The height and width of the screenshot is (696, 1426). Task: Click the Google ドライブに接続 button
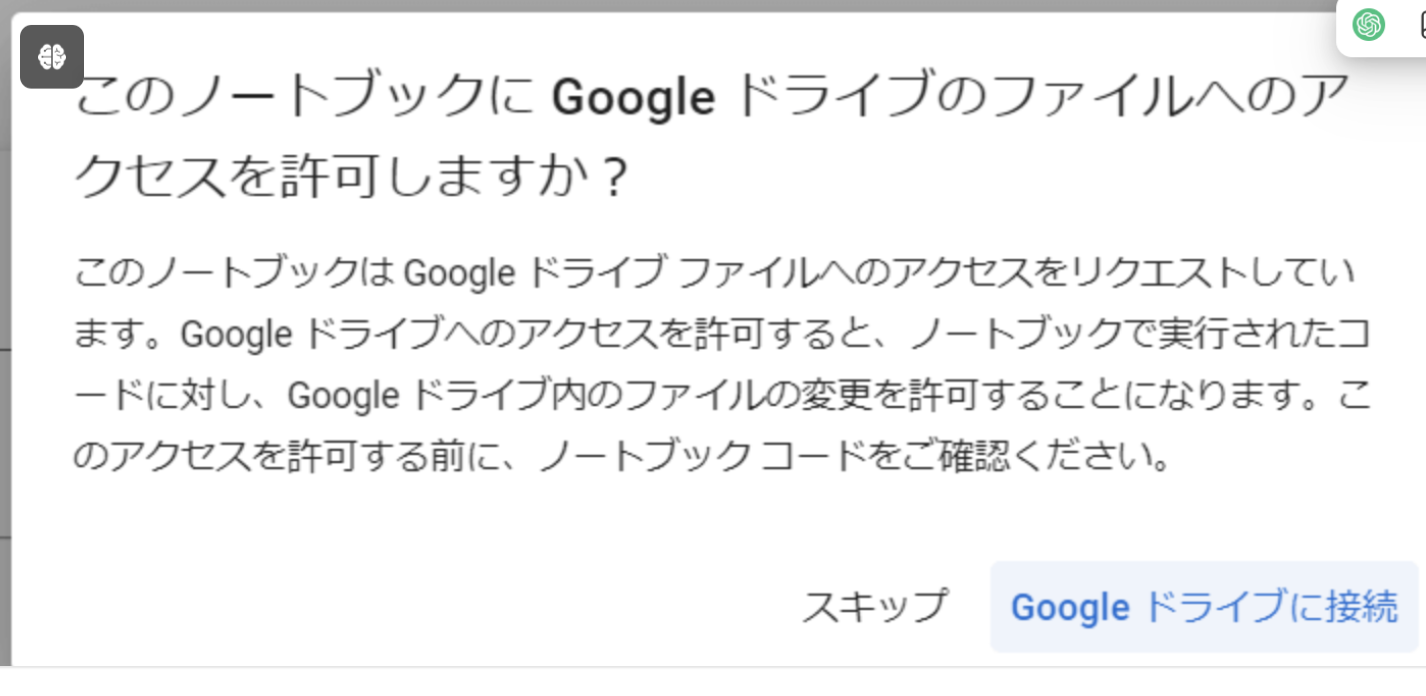pos(1204,607)
